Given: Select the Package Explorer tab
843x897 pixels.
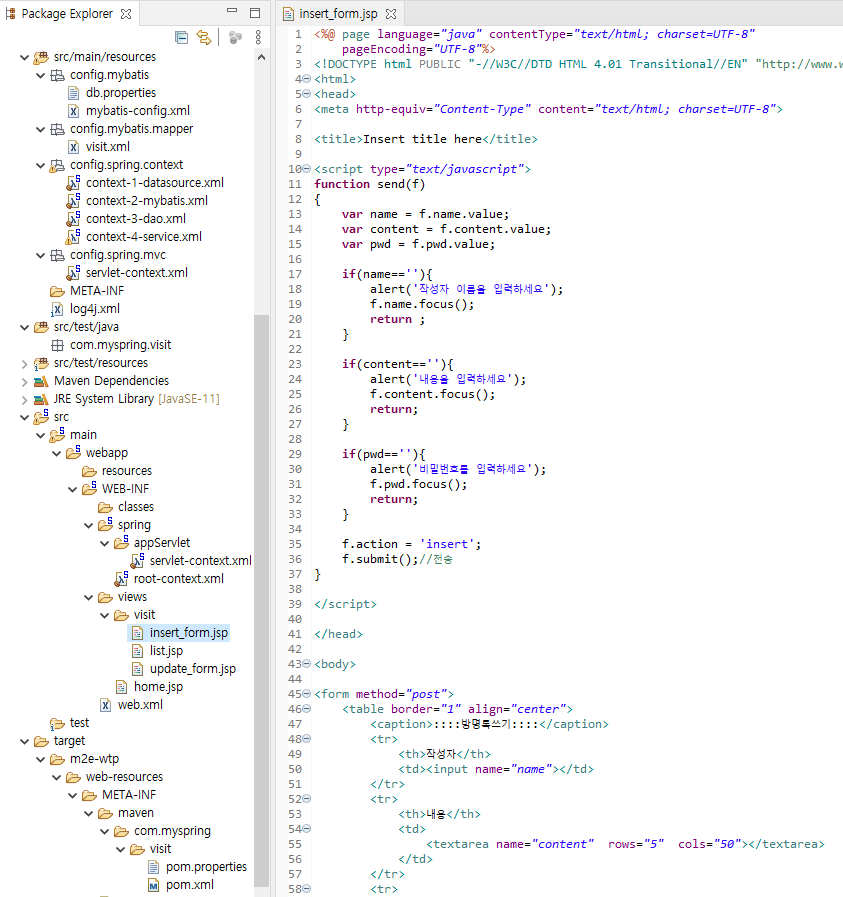Looking at the screenshot, I should coord(67,14).
